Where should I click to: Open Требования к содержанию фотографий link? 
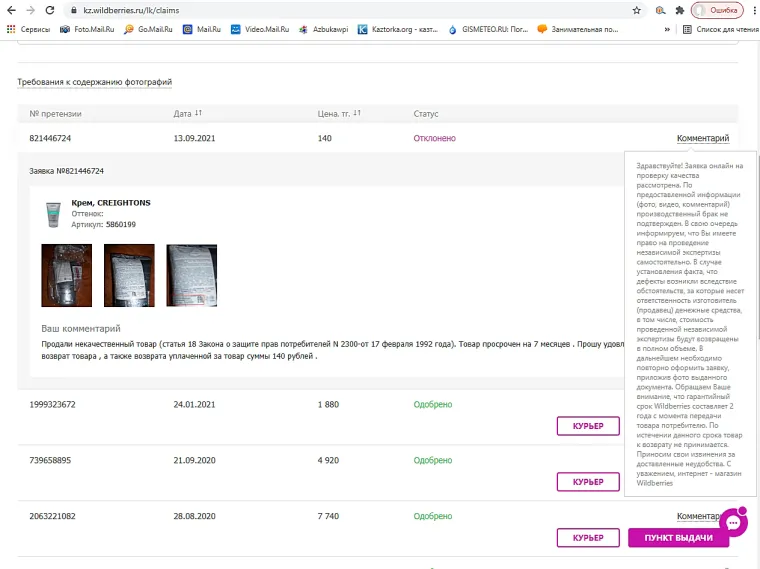(x=94, y=81)
